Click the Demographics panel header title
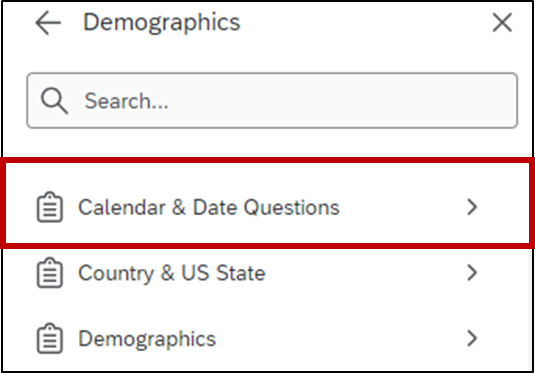The image size is (535, 373). pyautogui.click(x=162, y=23)
